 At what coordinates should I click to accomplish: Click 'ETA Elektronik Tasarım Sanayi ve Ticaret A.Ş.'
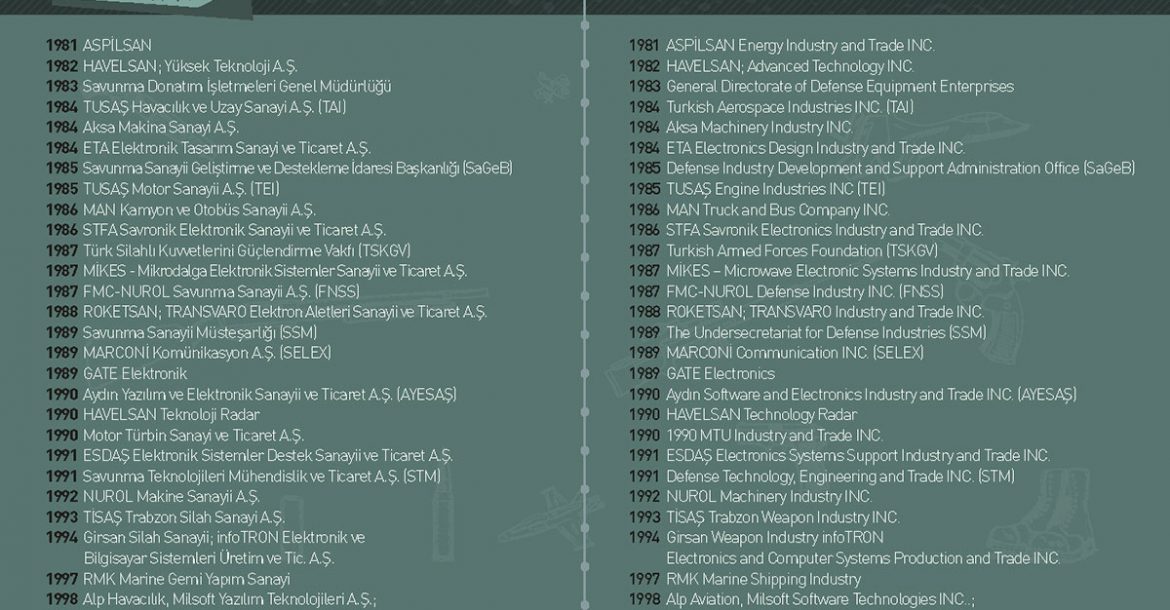click(227, 148)
